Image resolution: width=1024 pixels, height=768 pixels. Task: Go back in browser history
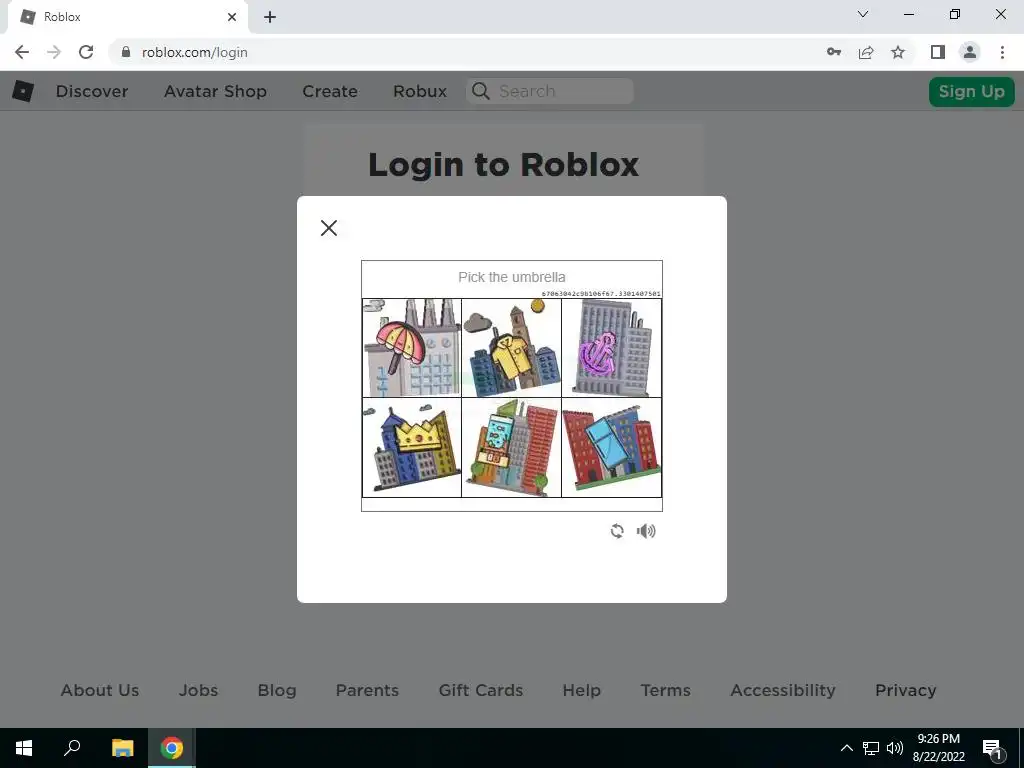click(22, 52)
